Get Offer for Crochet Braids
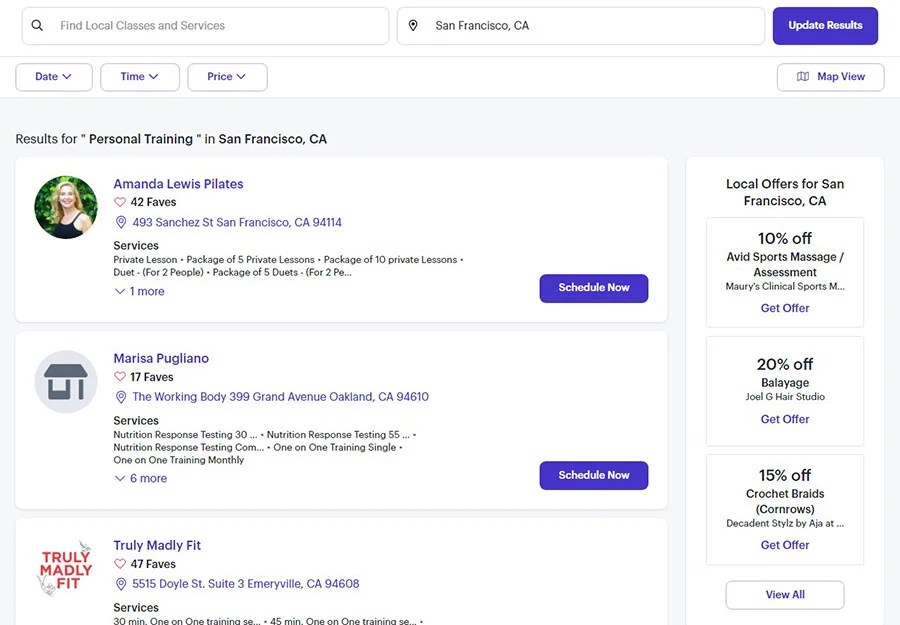 tap(785, 545)
